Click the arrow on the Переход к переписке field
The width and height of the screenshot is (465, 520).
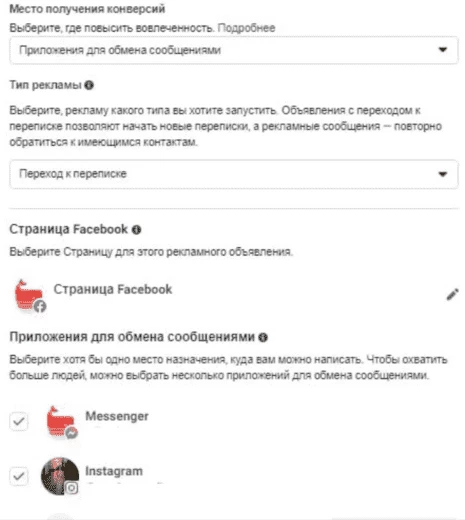pos(443,174)
